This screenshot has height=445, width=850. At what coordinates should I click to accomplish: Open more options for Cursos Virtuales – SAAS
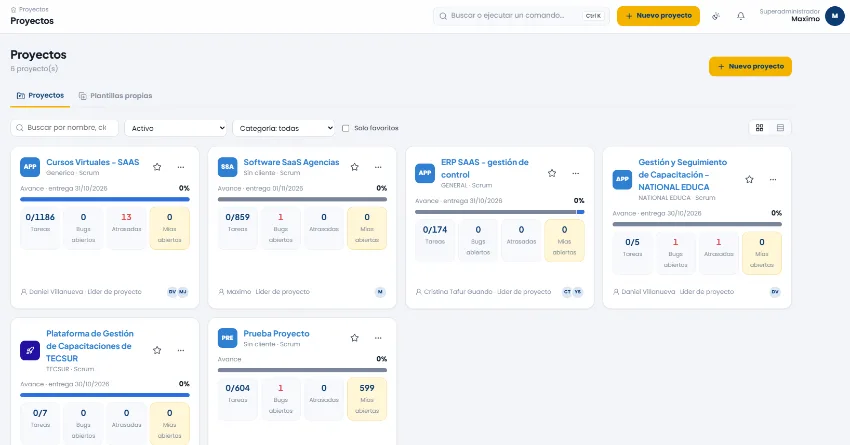coord(181,167)
